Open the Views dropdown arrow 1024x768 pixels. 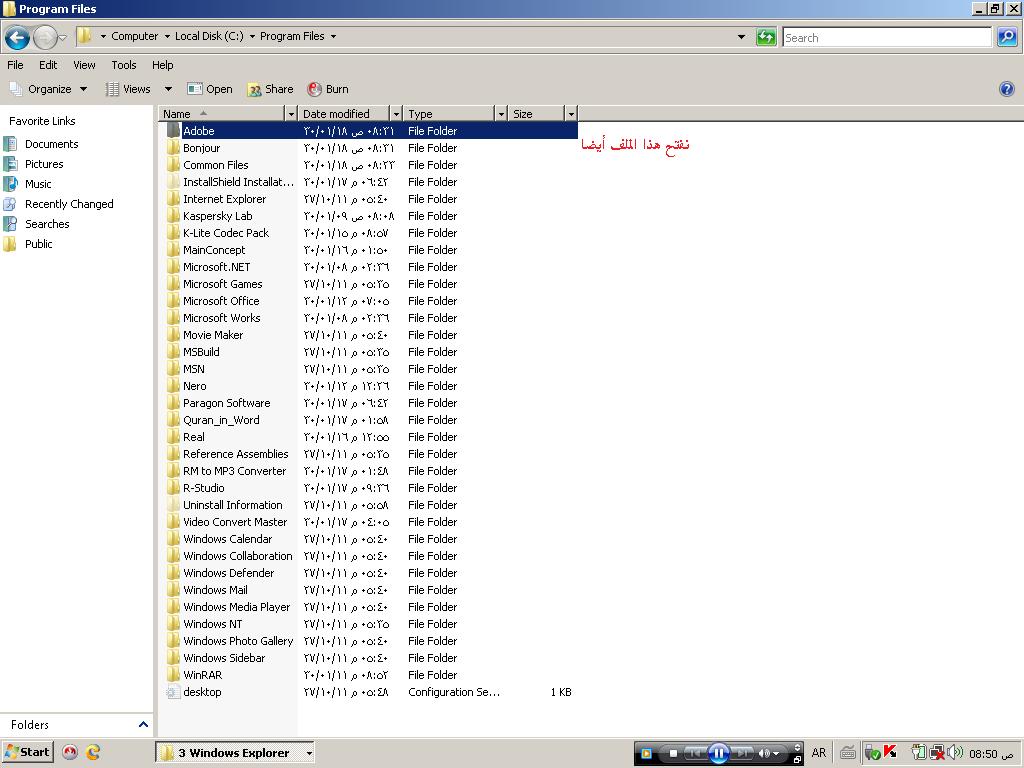point(168,89)
